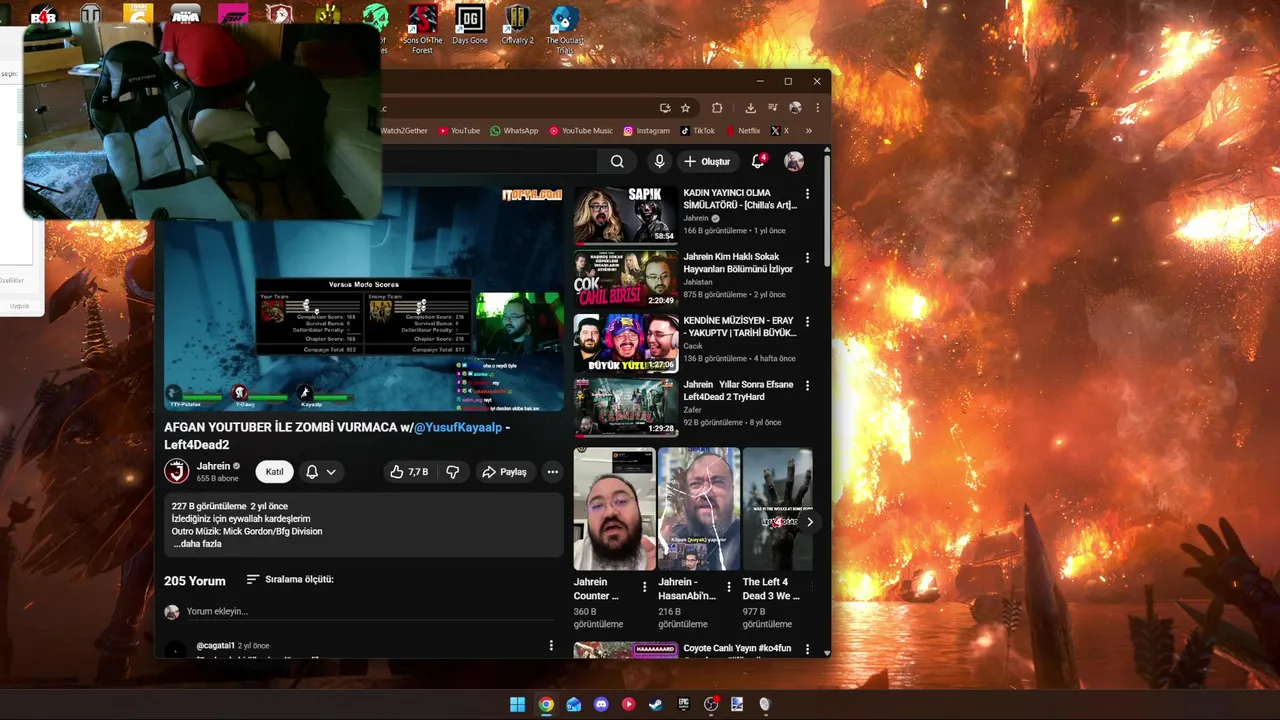Open Chrome downloads icon
Image resolution: width=1280 pixels, height=720 pixels.
(x=751, y=108)
